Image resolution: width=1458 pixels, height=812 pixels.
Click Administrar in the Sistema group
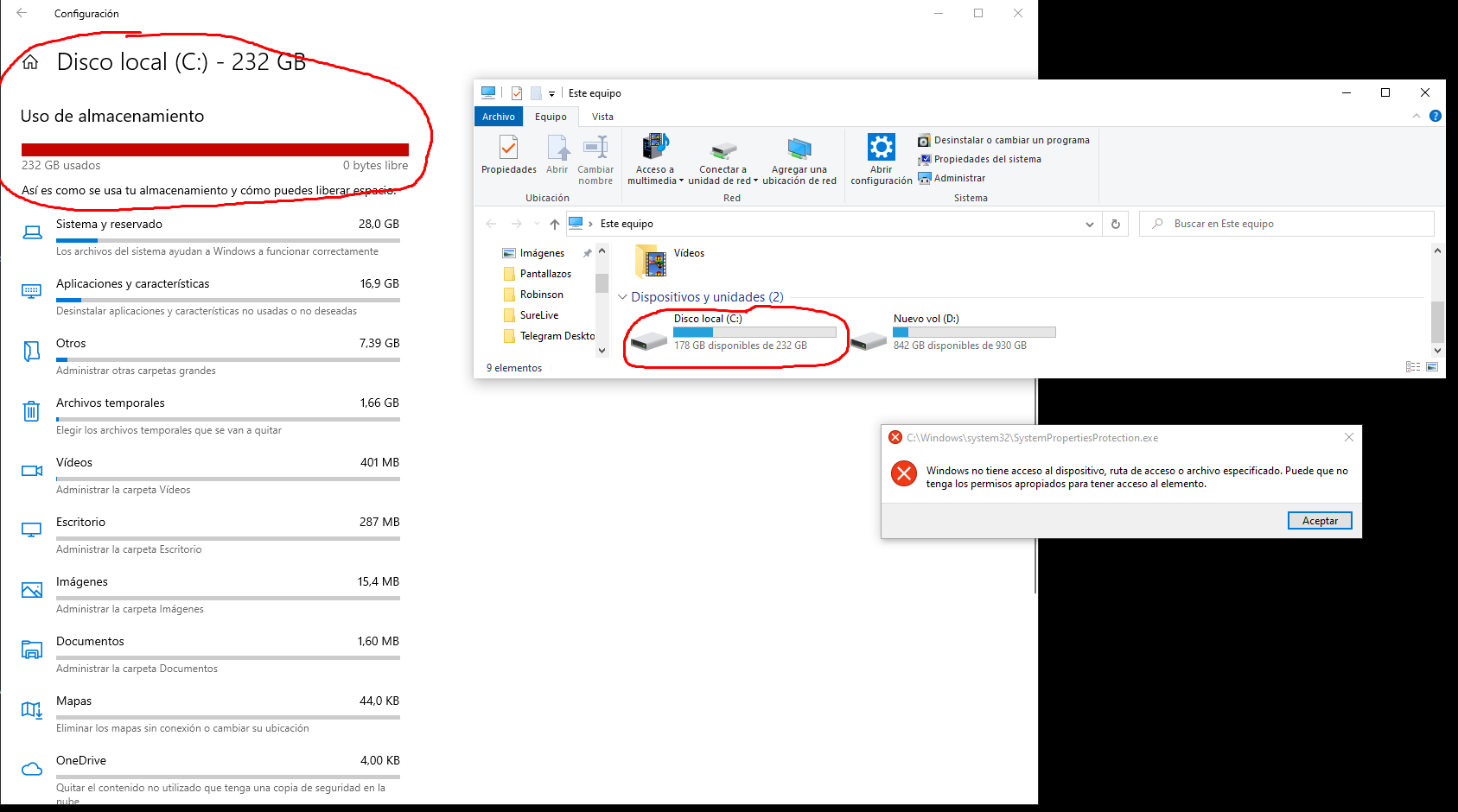952,178
